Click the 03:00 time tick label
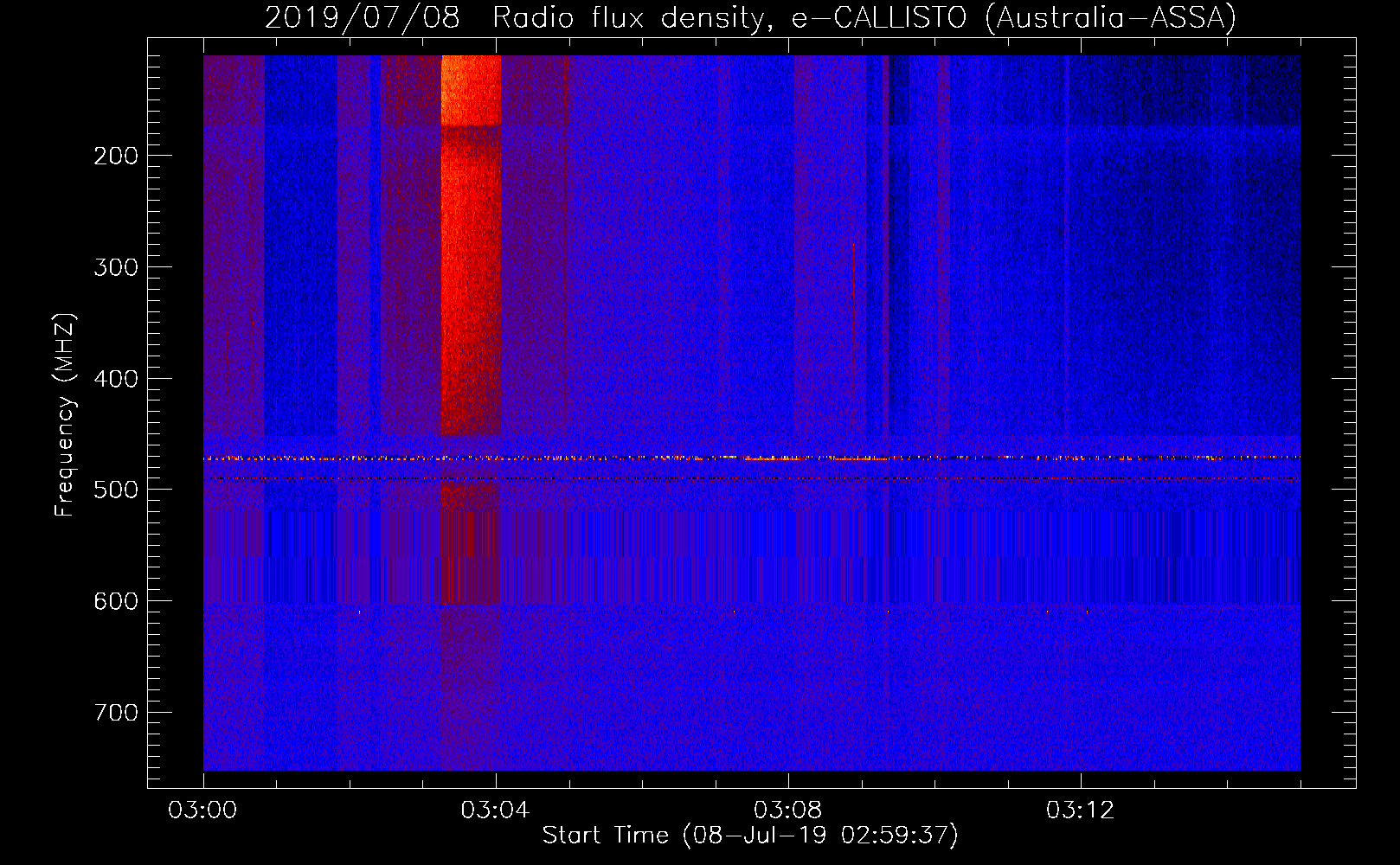 point(202,811)
